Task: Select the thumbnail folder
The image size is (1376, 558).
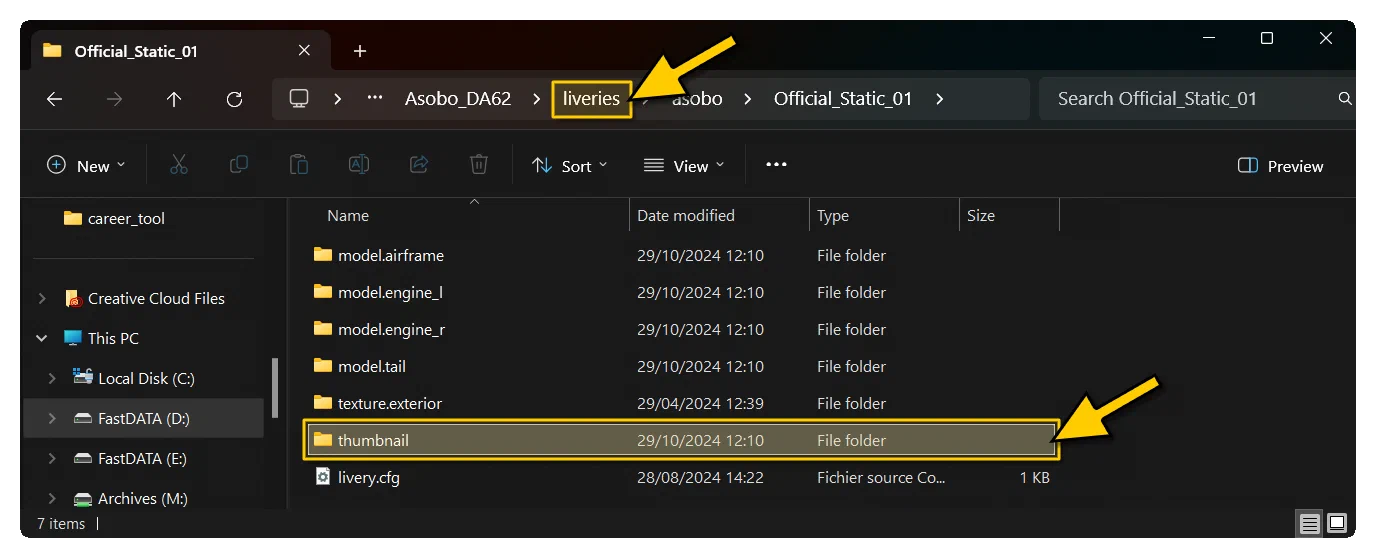Action: point(680,440)
